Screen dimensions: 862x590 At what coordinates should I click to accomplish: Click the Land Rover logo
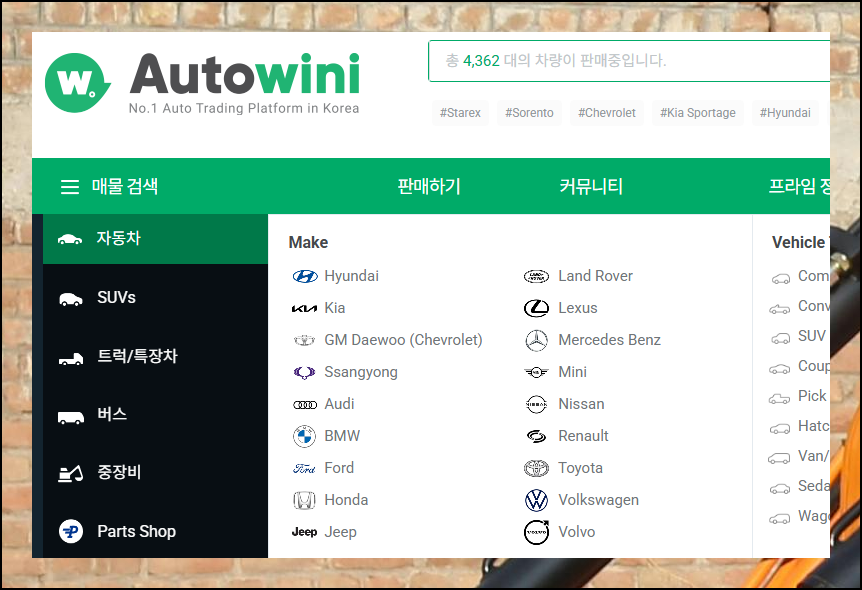click(537, 277)
